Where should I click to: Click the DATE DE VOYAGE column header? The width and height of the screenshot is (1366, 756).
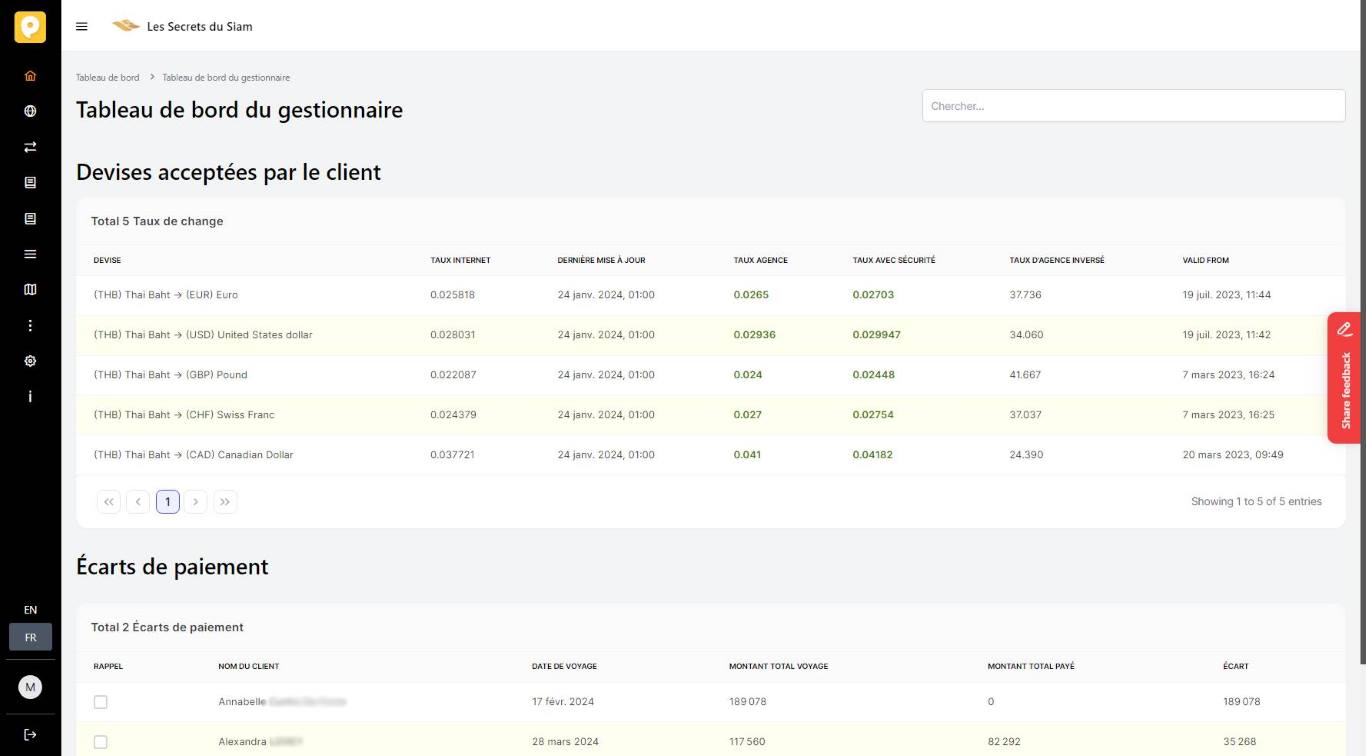coord(564,666)
